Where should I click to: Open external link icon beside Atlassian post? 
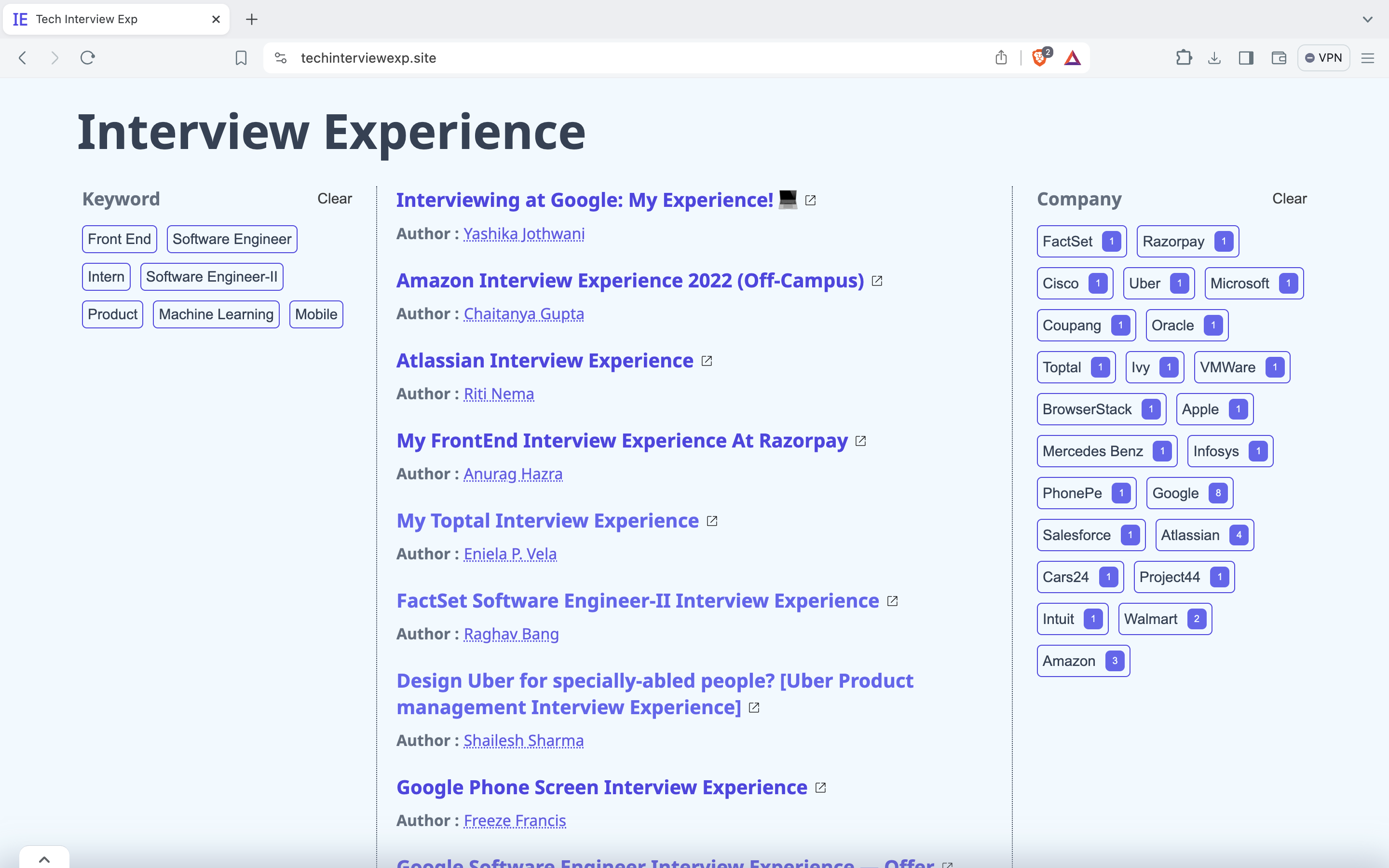point(707,361)
